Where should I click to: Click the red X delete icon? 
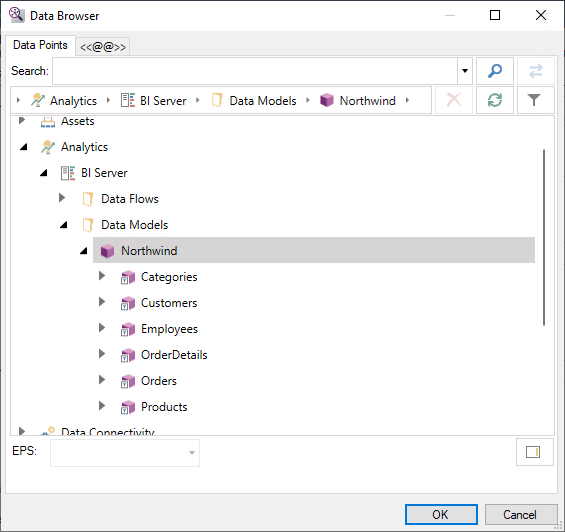click(x=454, y=100)
